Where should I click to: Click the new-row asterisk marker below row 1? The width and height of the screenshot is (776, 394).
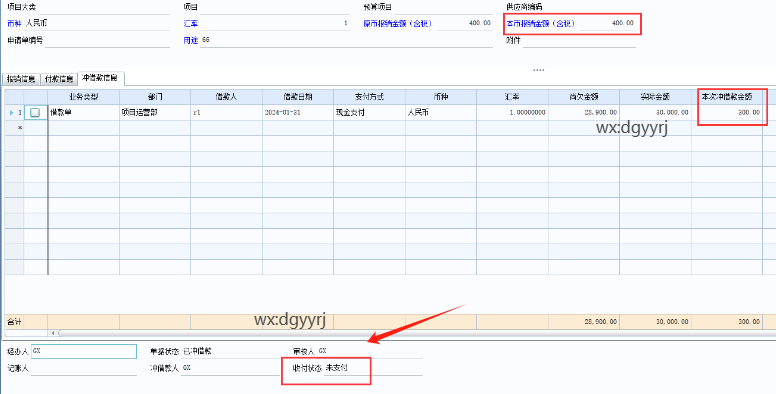[x=20, y=128]
